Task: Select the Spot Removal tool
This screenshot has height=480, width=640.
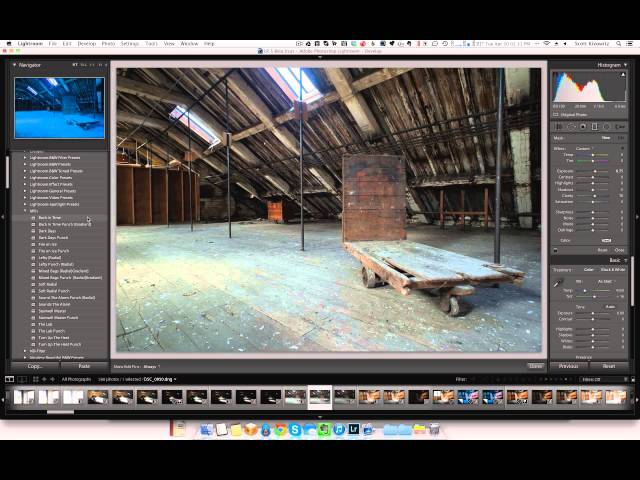Action: 571,127
